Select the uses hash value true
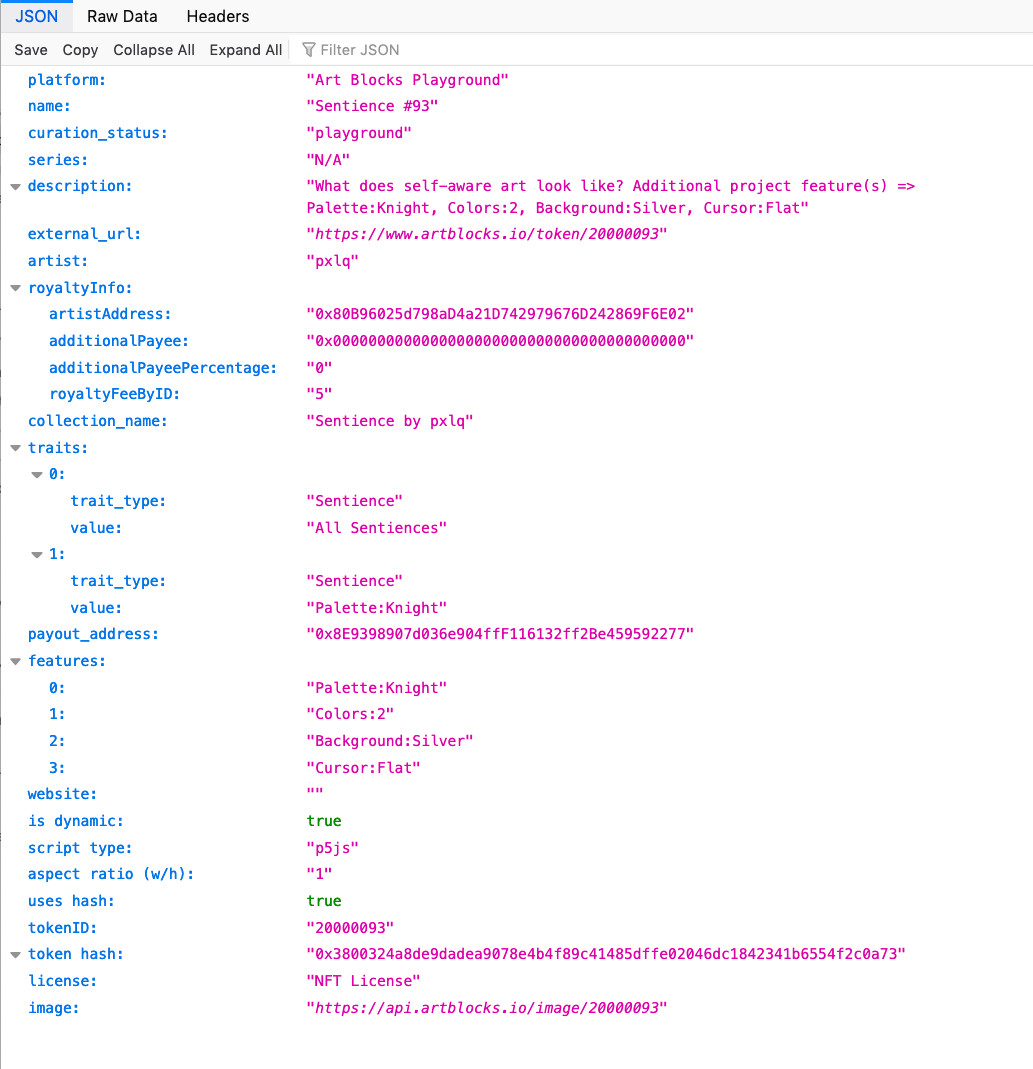Viewport: 1033px width, 1069px height. pos(324,901)
